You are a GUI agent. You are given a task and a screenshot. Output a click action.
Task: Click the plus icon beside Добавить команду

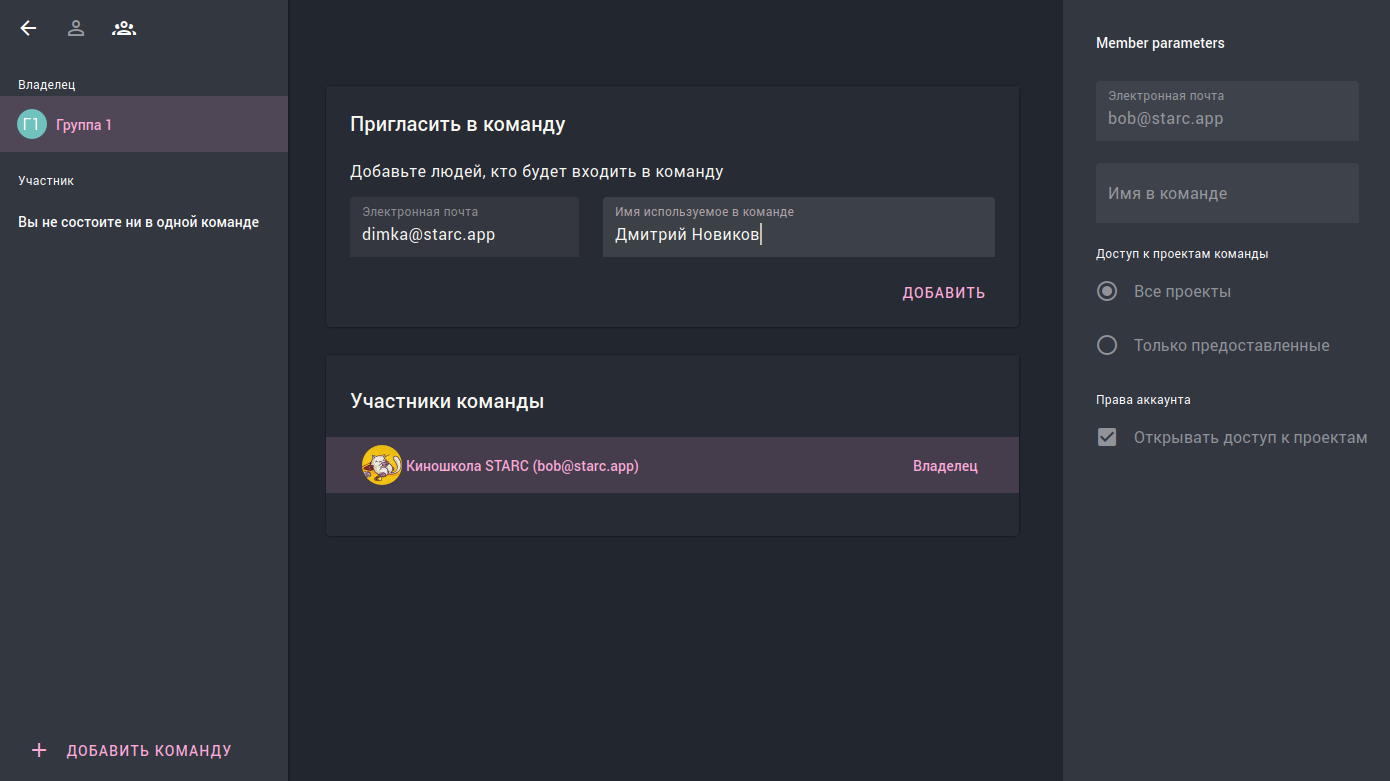click(x=39, y=750)
